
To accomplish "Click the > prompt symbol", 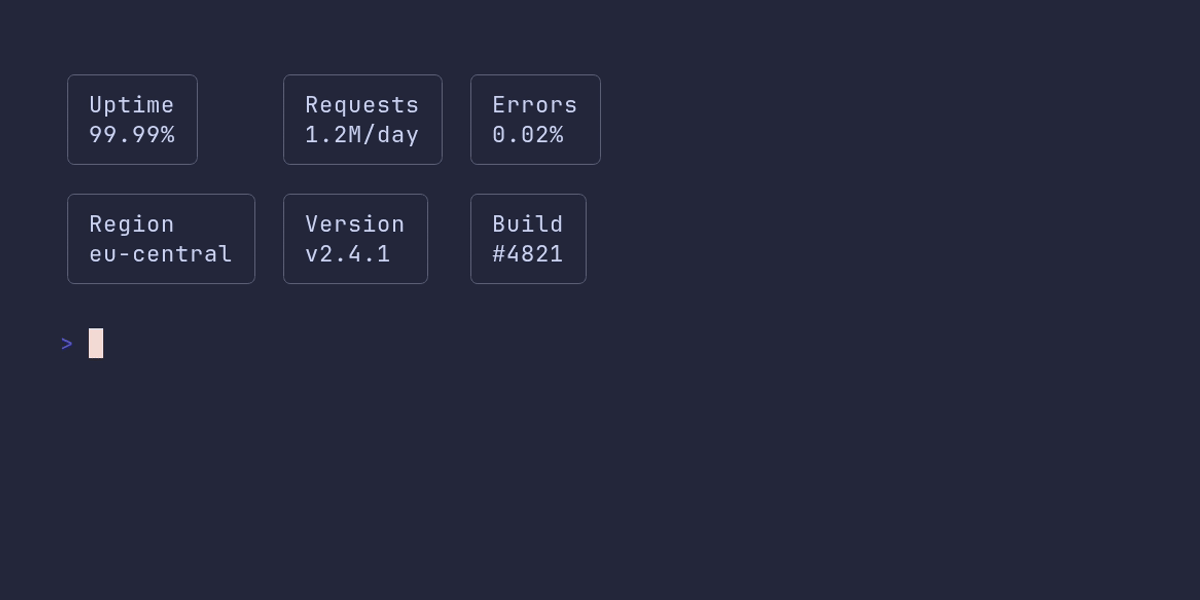I will tap(67, 344).
